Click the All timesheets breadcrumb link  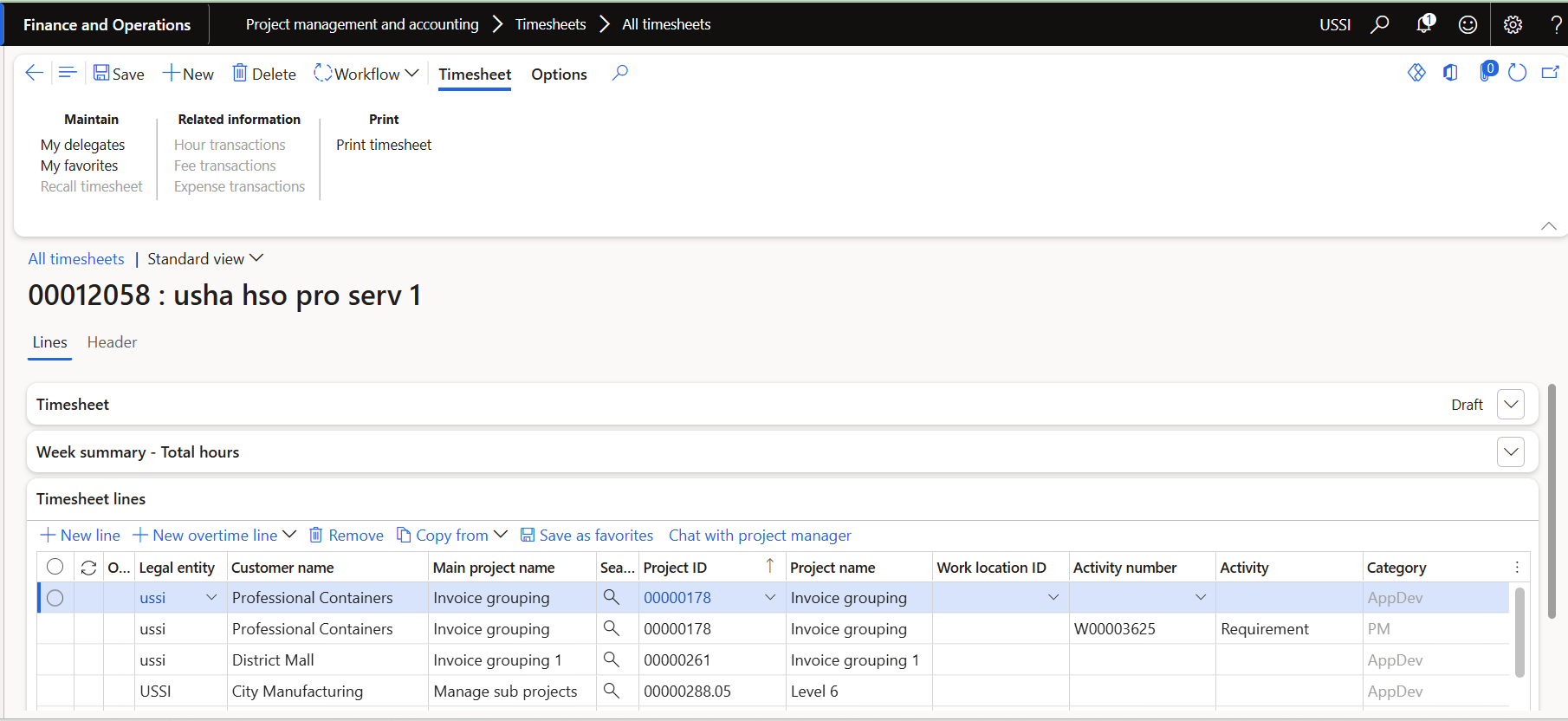pos(76,259)
